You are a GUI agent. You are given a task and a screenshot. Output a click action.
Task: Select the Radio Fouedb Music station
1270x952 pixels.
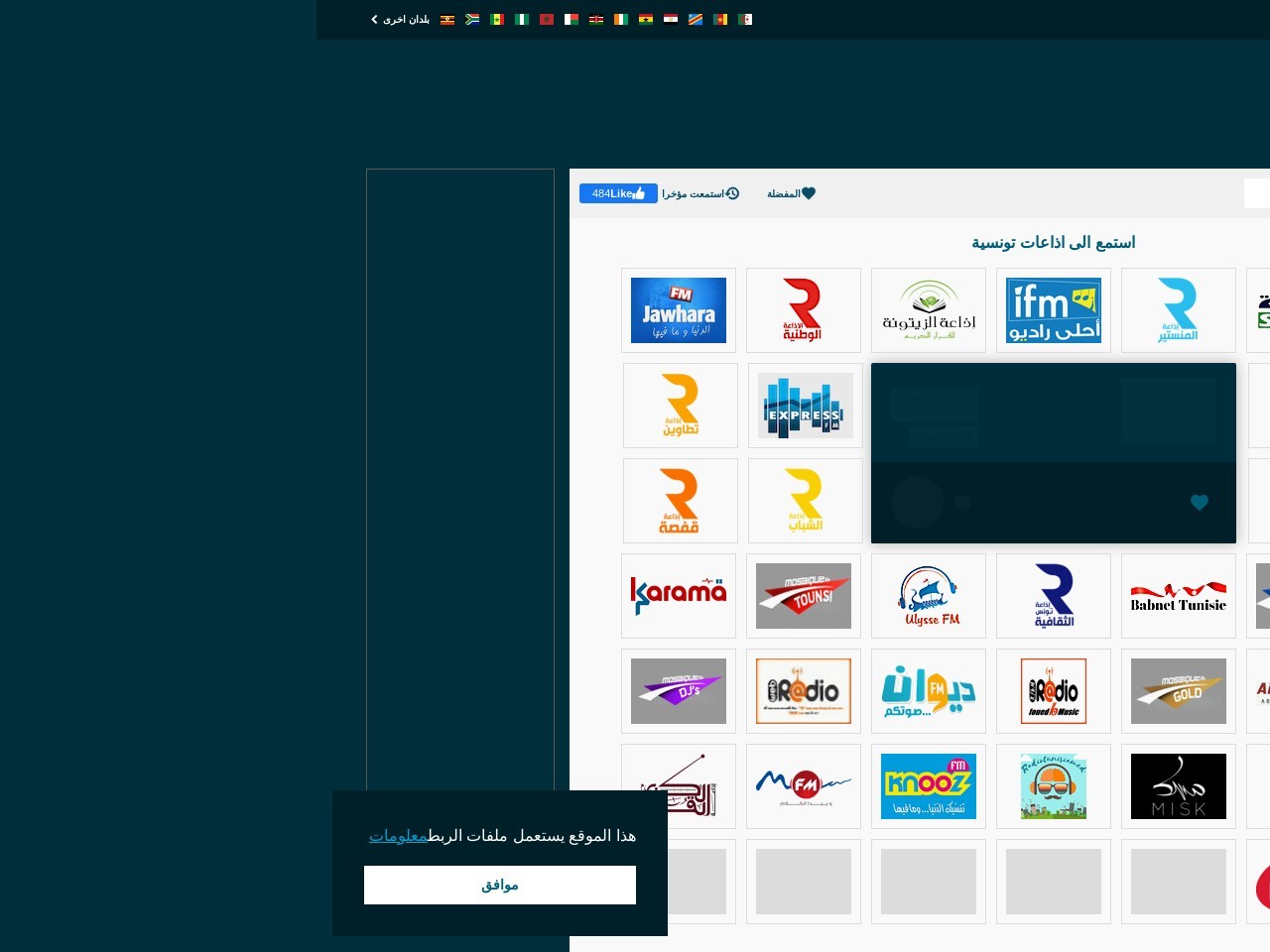(x=1054, y=691)
